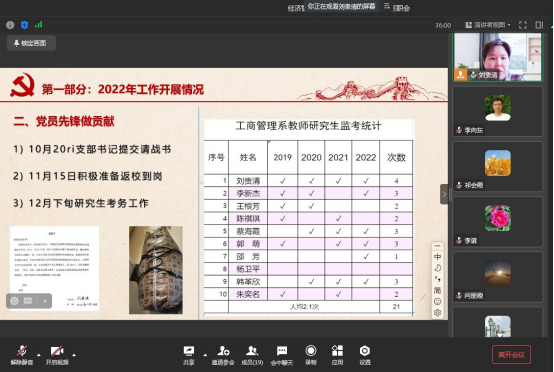
Task: Open the in-meeting chat
Action: 282,355
